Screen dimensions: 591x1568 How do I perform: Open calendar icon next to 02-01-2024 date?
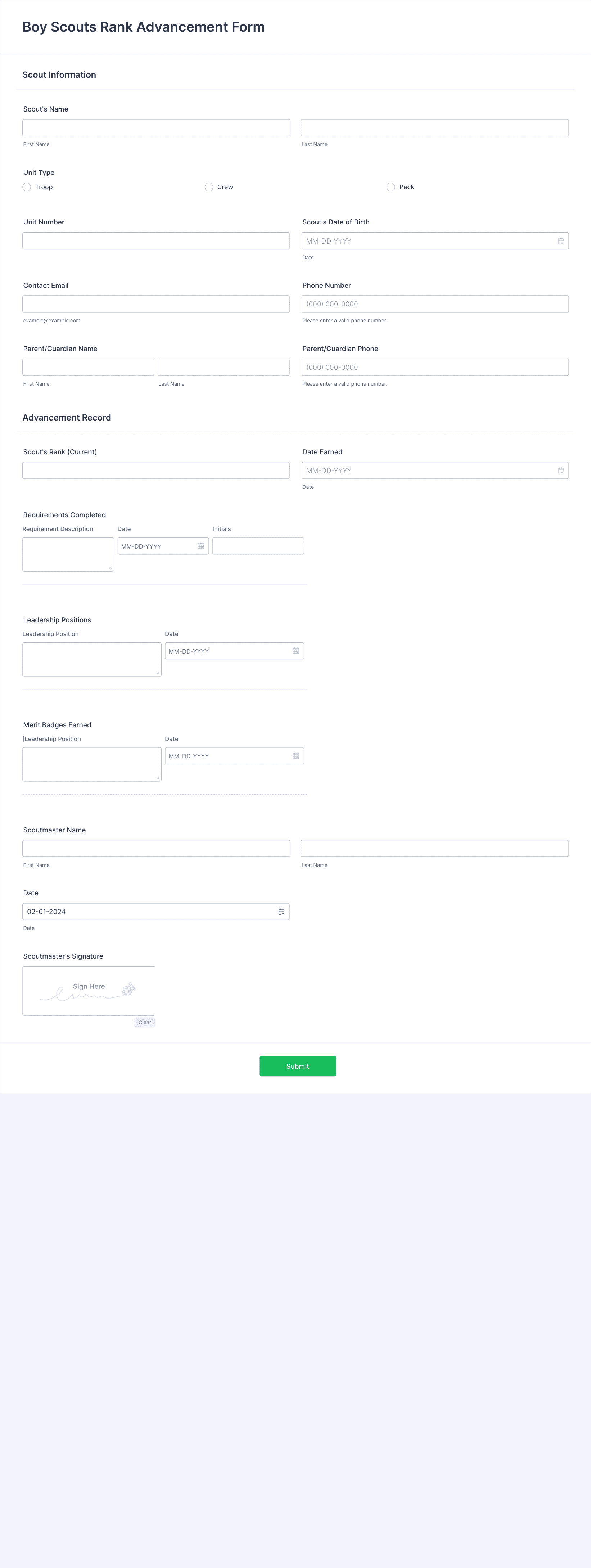[x=281, y=912]
